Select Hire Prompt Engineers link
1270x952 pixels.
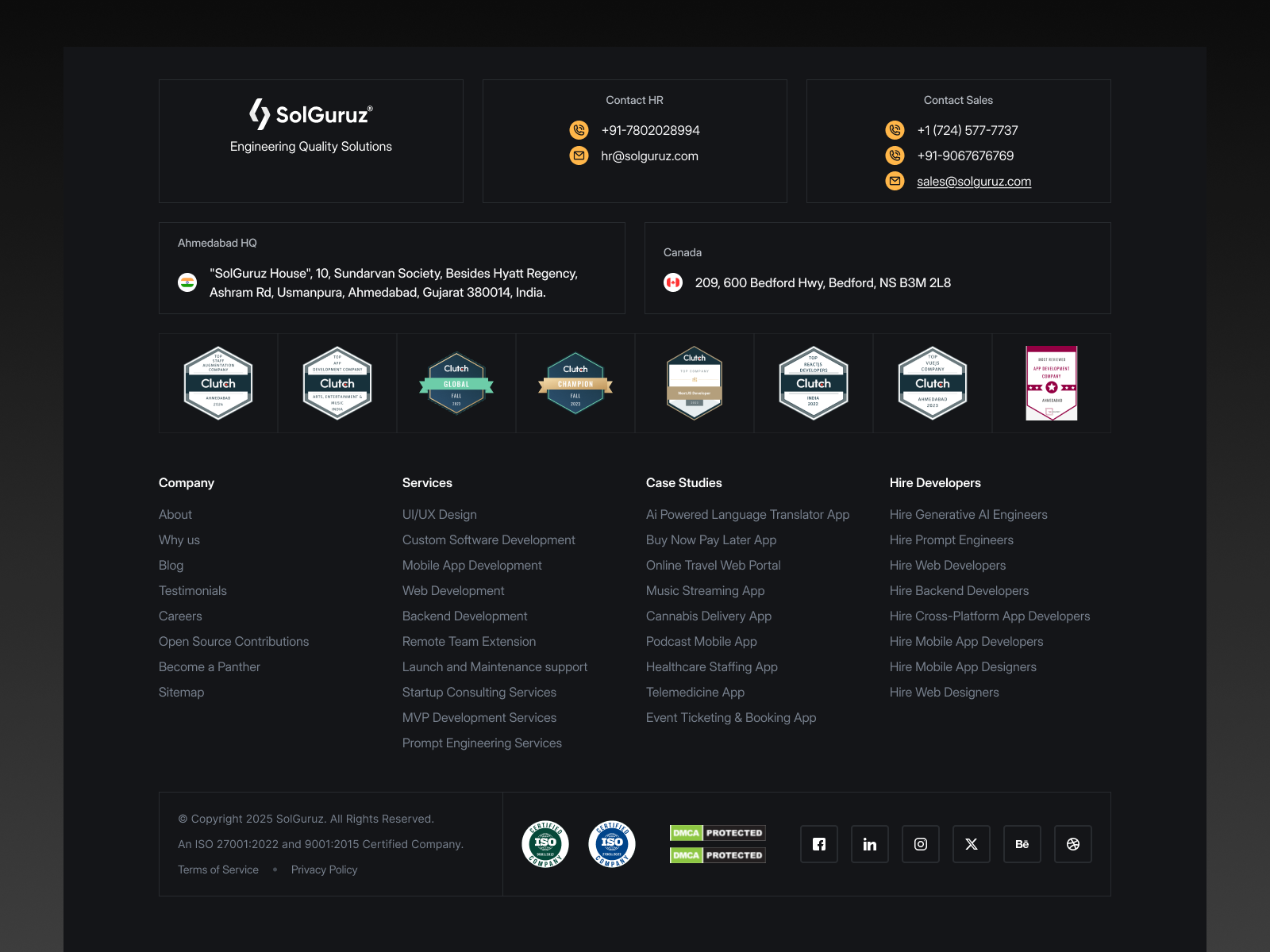tap(952, 540)
